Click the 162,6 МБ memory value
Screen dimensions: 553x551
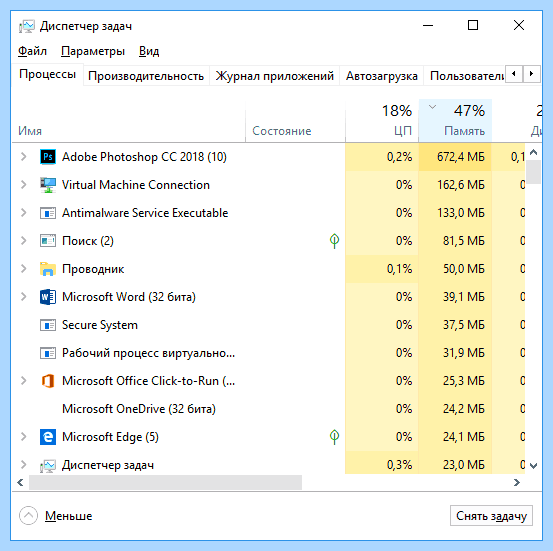pyautogui.click(x=461, y=185)
